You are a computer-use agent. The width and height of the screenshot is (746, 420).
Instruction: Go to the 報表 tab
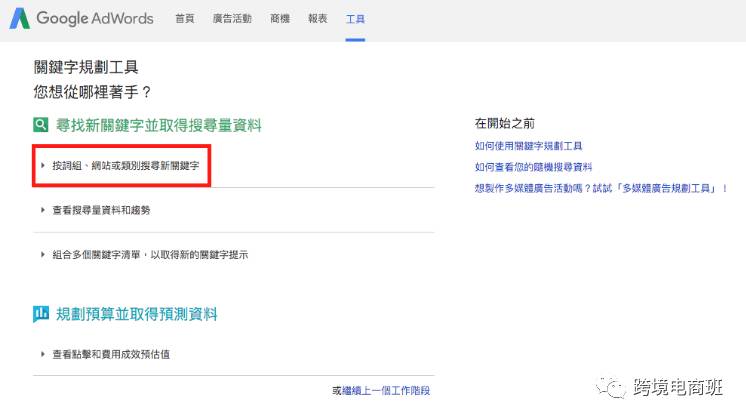pos(317,19)
